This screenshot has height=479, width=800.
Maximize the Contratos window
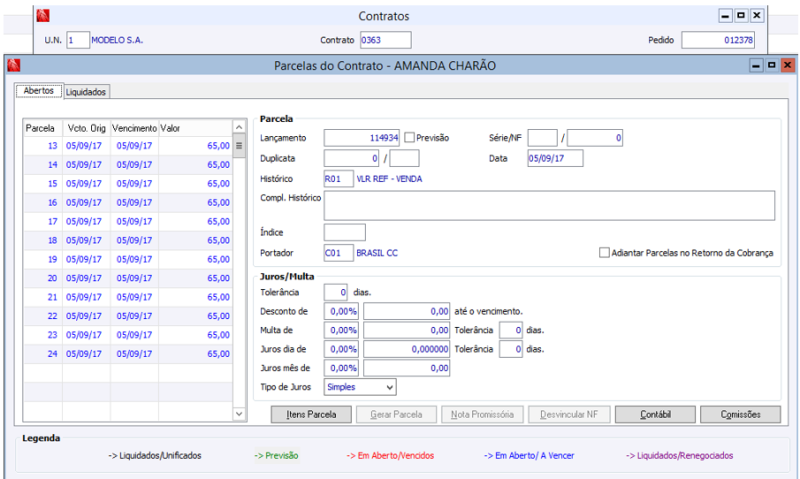[741, 16]
